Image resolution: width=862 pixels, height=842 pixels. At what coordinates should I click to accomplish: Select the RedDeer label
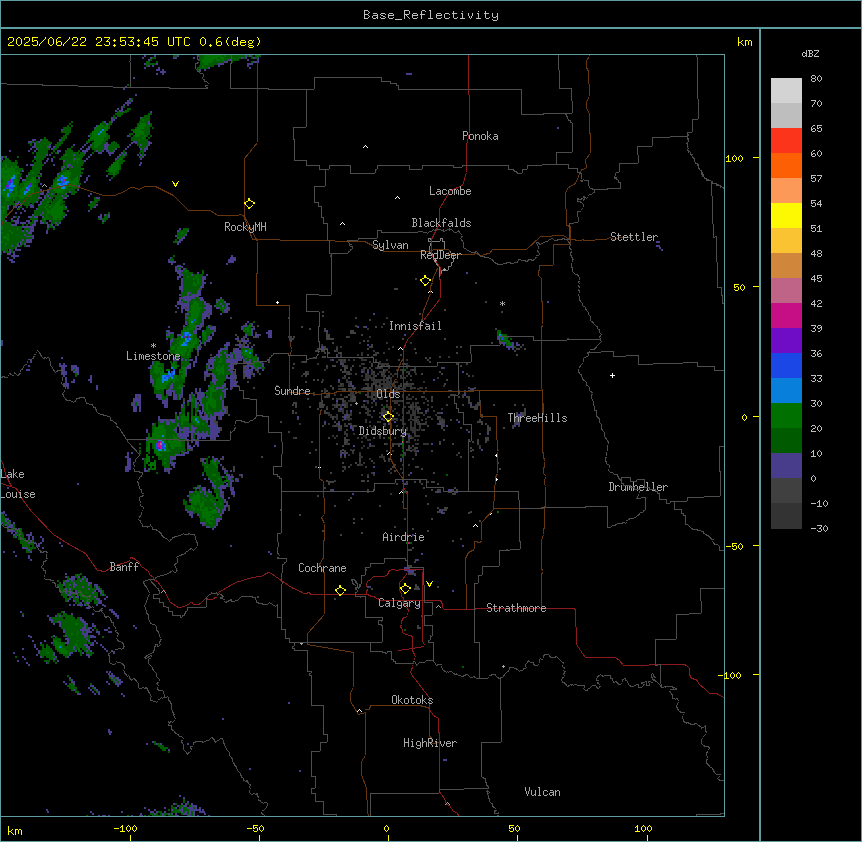[440, 255]
